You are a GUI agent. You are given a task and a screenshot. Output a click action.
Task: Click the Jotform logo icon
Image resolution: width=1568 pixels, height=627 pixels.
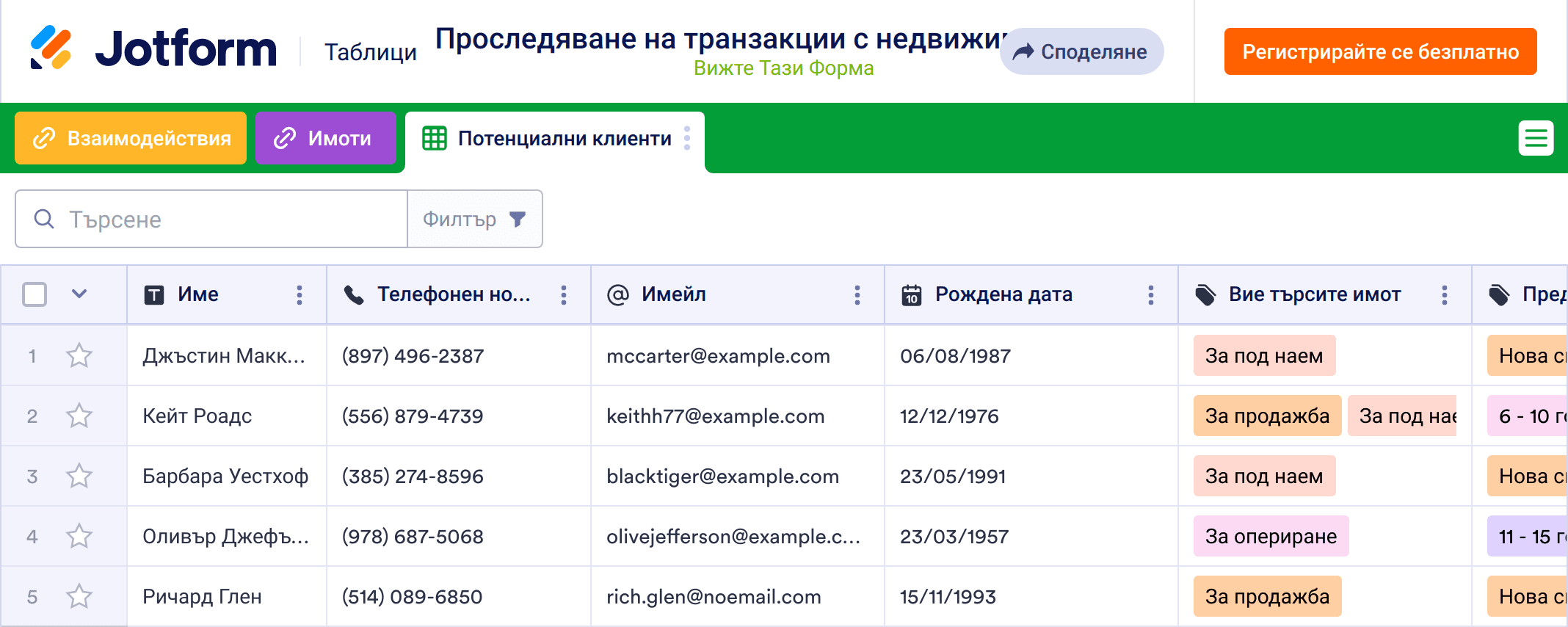tap(51, 48)
